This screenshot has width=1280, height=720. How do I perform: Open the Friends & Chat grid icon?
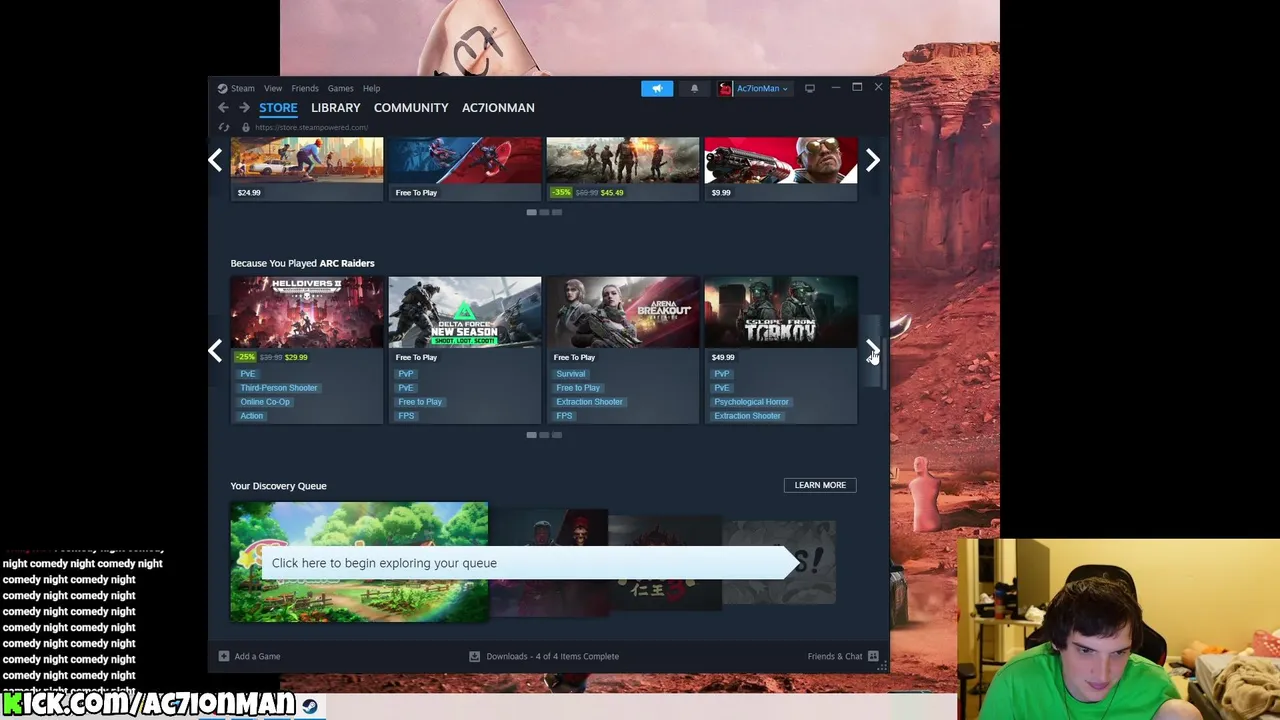[873, 656]
